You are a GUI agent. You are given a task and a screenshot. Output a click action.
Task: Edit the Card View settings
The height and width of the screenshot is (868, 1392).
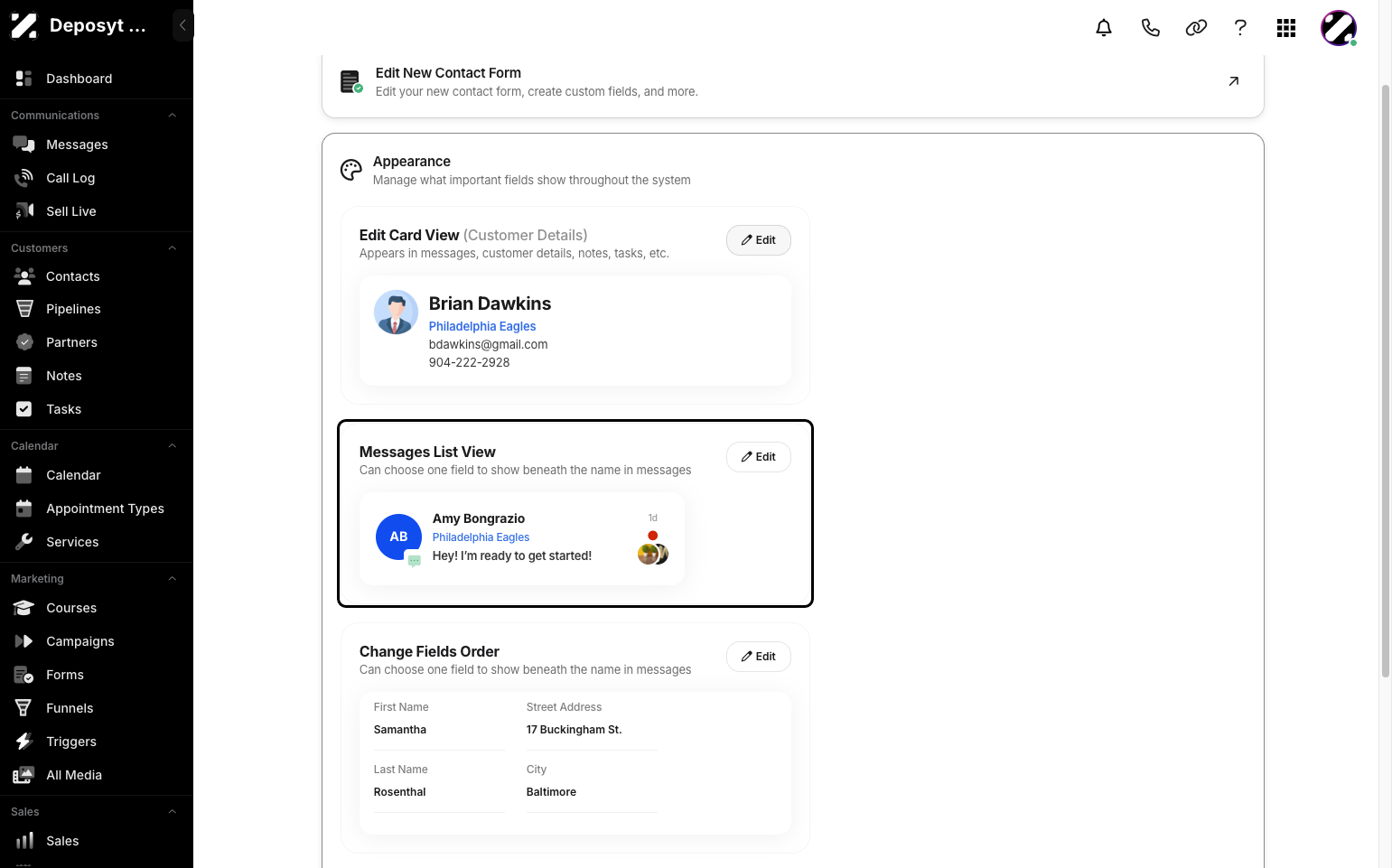tap(759, 240)
